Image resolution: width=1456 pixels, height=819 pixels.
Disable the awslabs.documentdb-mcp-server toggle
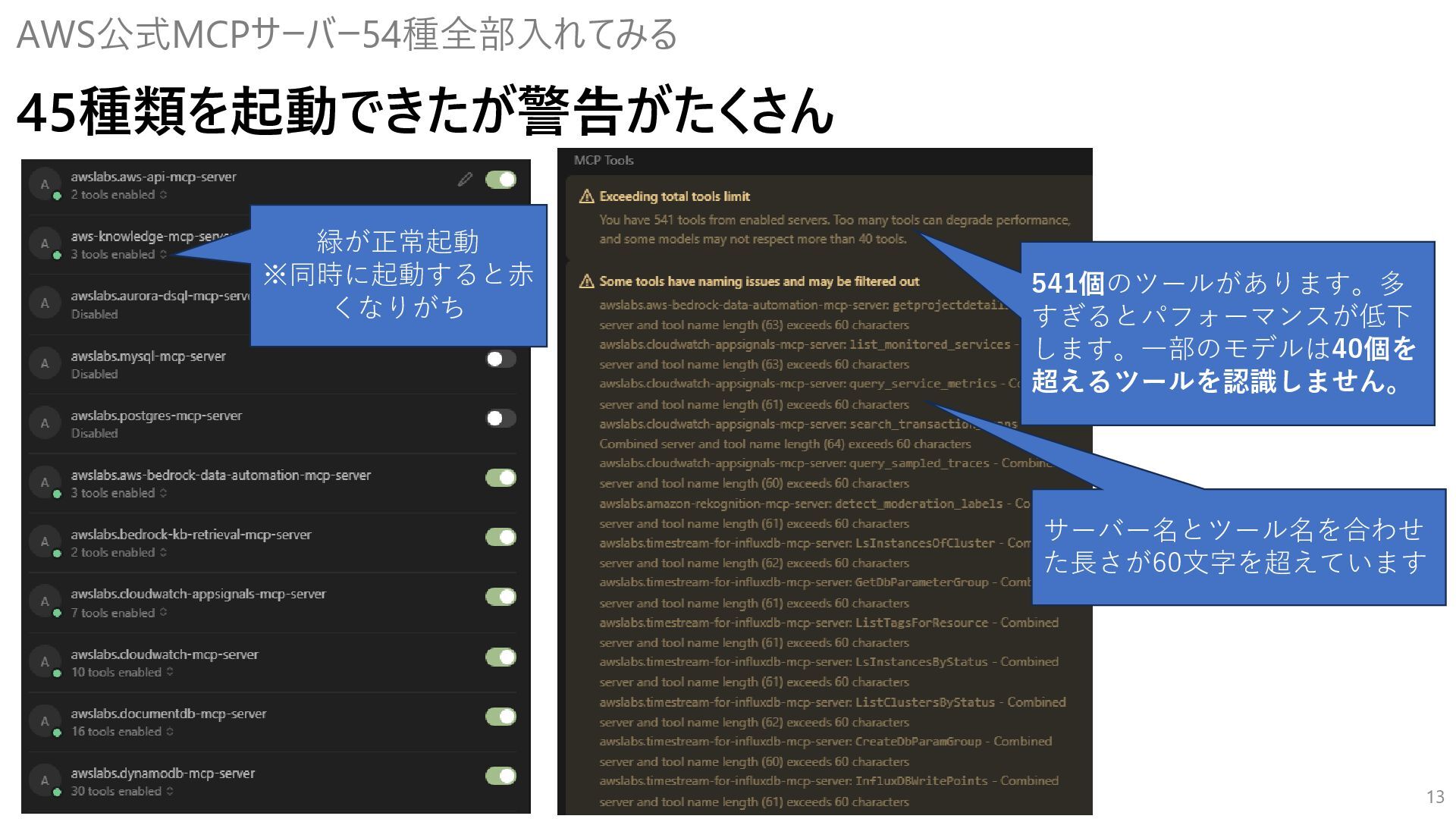pos(500,716)
